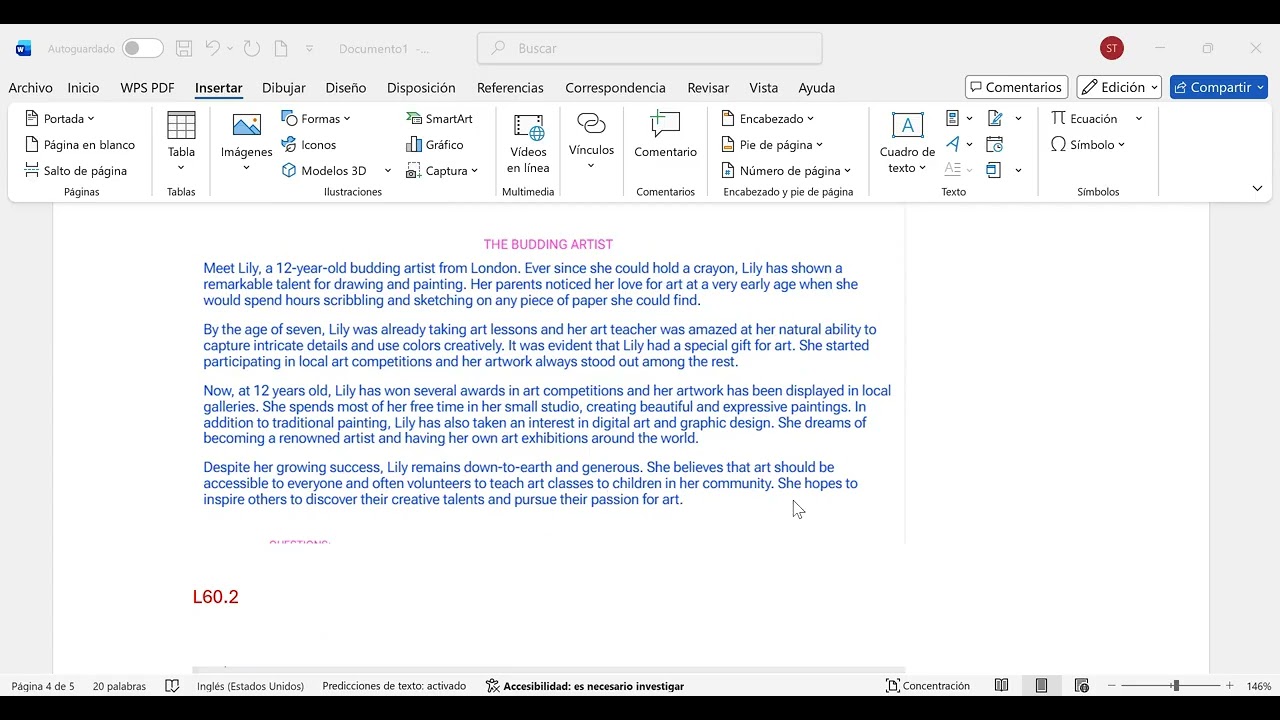Save the document using the title bar icon
Image resolution: width=1280 pixels, height=720 pixels.
(x=184, y=48)
